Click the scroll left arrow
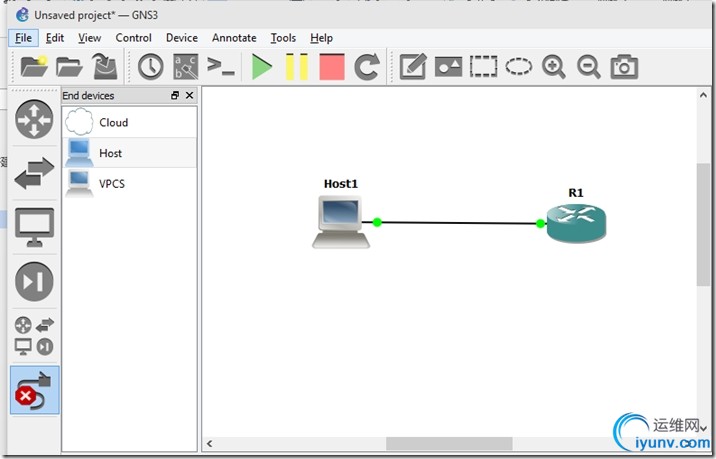 pyautogui.click(x=210, y=443)
